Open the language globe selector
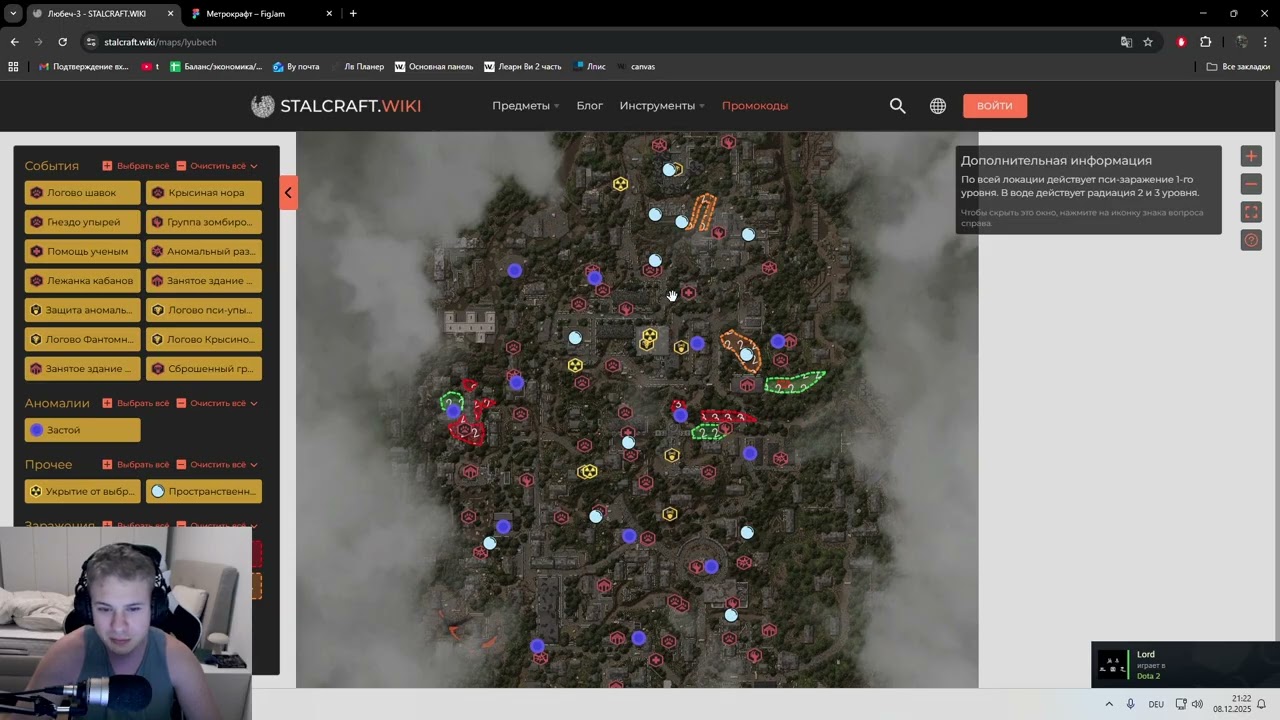 (x=938, y=106)
